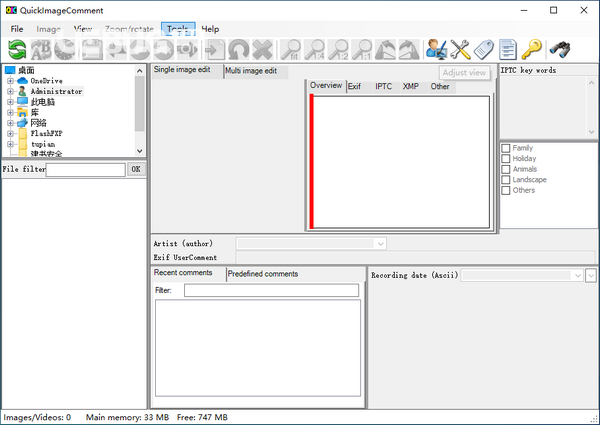This screenshot has height=425, width=600.
Task: Click the green refresh folder icon
Action: pyautogui.click(x=17, y=50)
